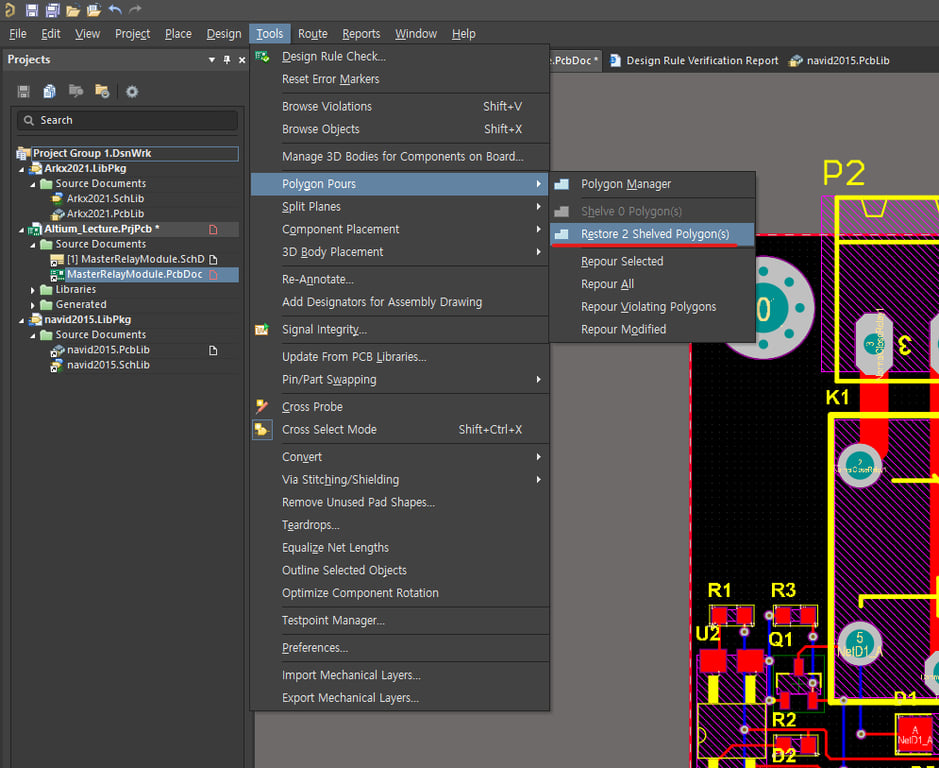Open the Projects panel settings gear

(132, 92)
